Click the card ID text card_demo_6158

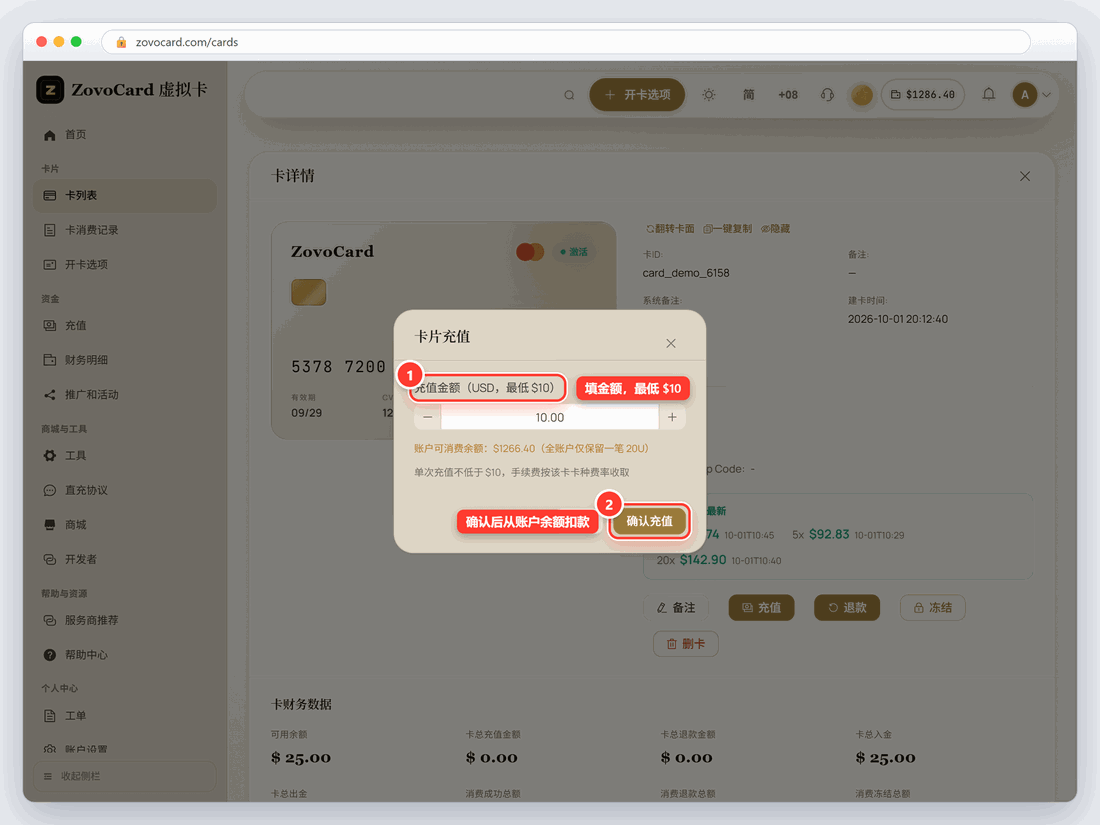coord(686,273)
